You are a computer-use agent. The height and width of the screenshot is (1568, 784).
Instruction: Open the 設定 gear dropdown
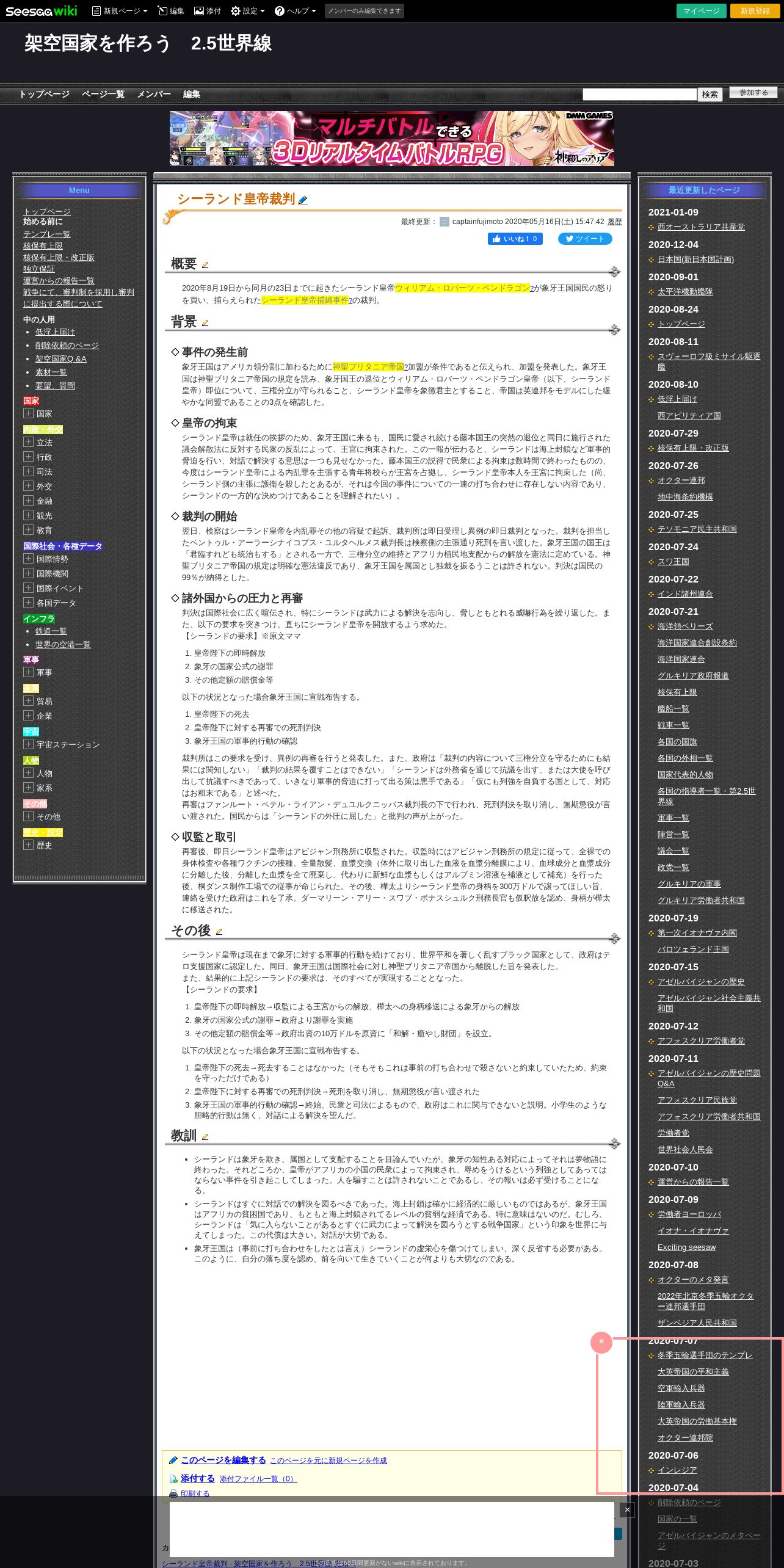247,11
